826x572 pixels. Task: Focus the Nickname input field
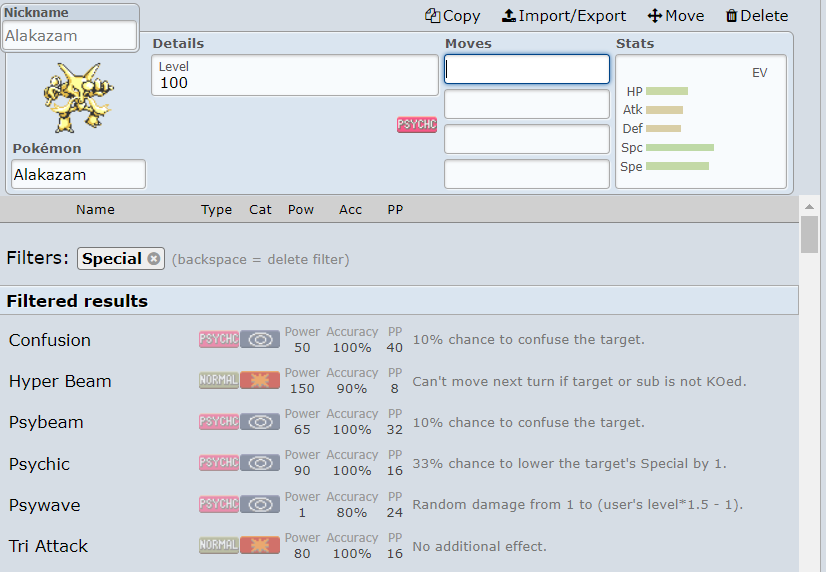[70, 36]
